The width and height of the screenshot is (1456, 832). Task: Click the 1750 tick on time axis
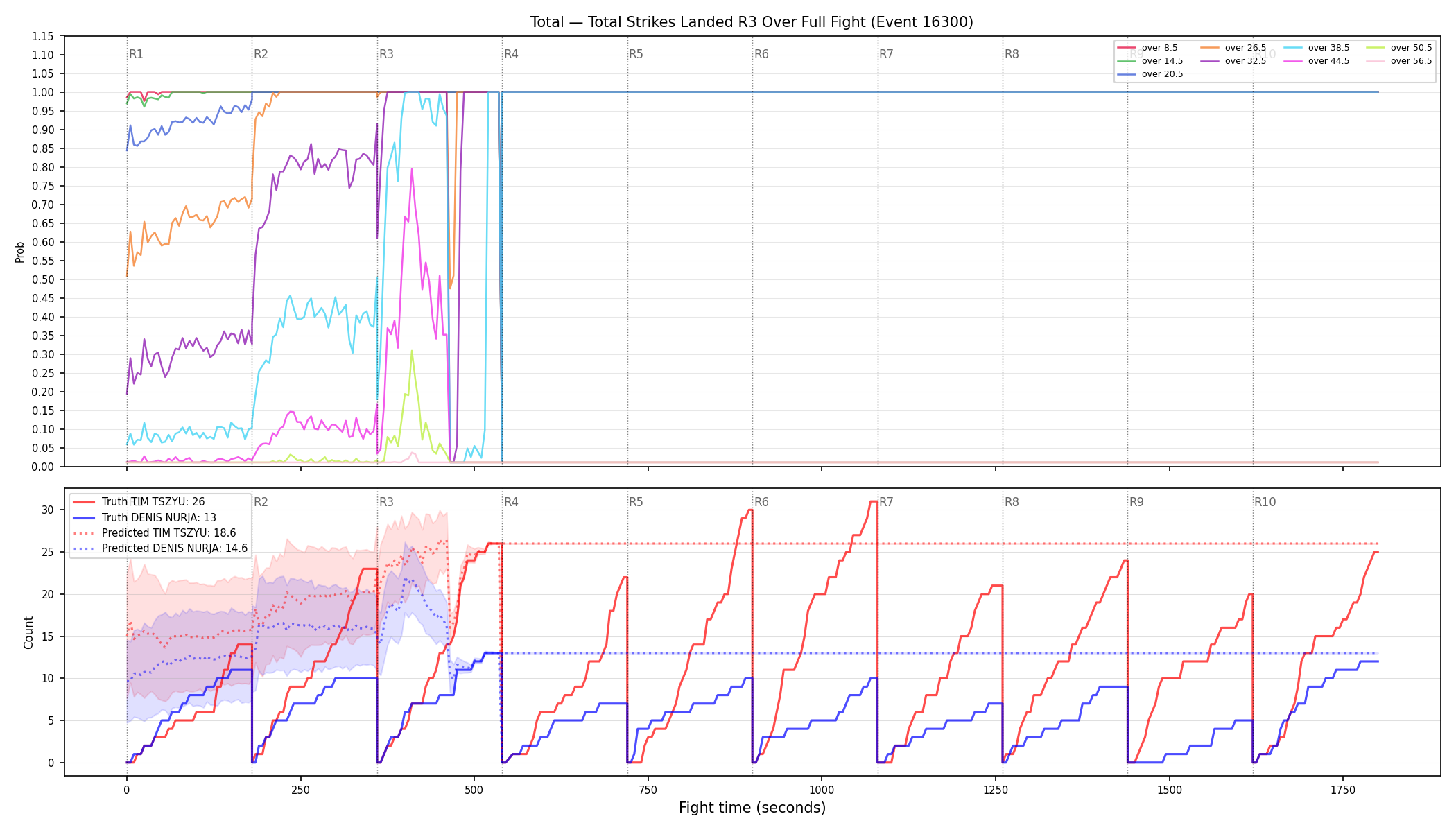pos(1343,790)
